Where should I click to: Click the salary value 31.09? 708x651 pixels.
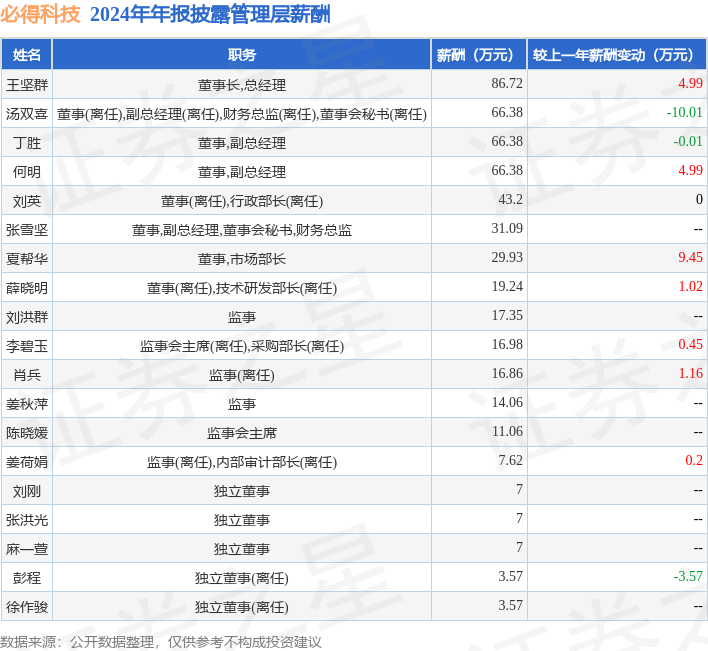pos(507,228)
